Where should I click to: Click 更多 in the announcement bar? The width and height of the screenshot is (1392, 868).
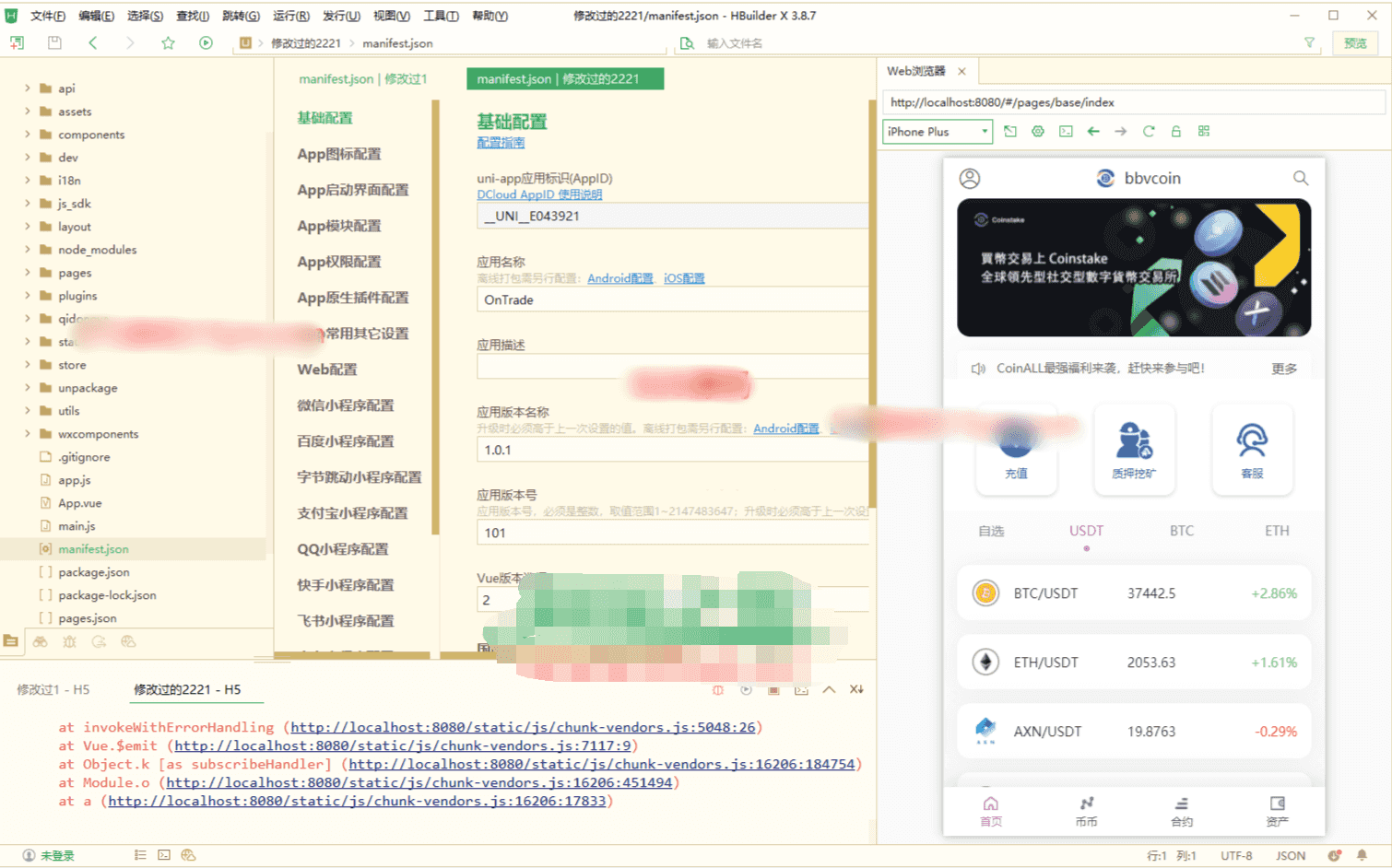click(x=1284, y=369)
